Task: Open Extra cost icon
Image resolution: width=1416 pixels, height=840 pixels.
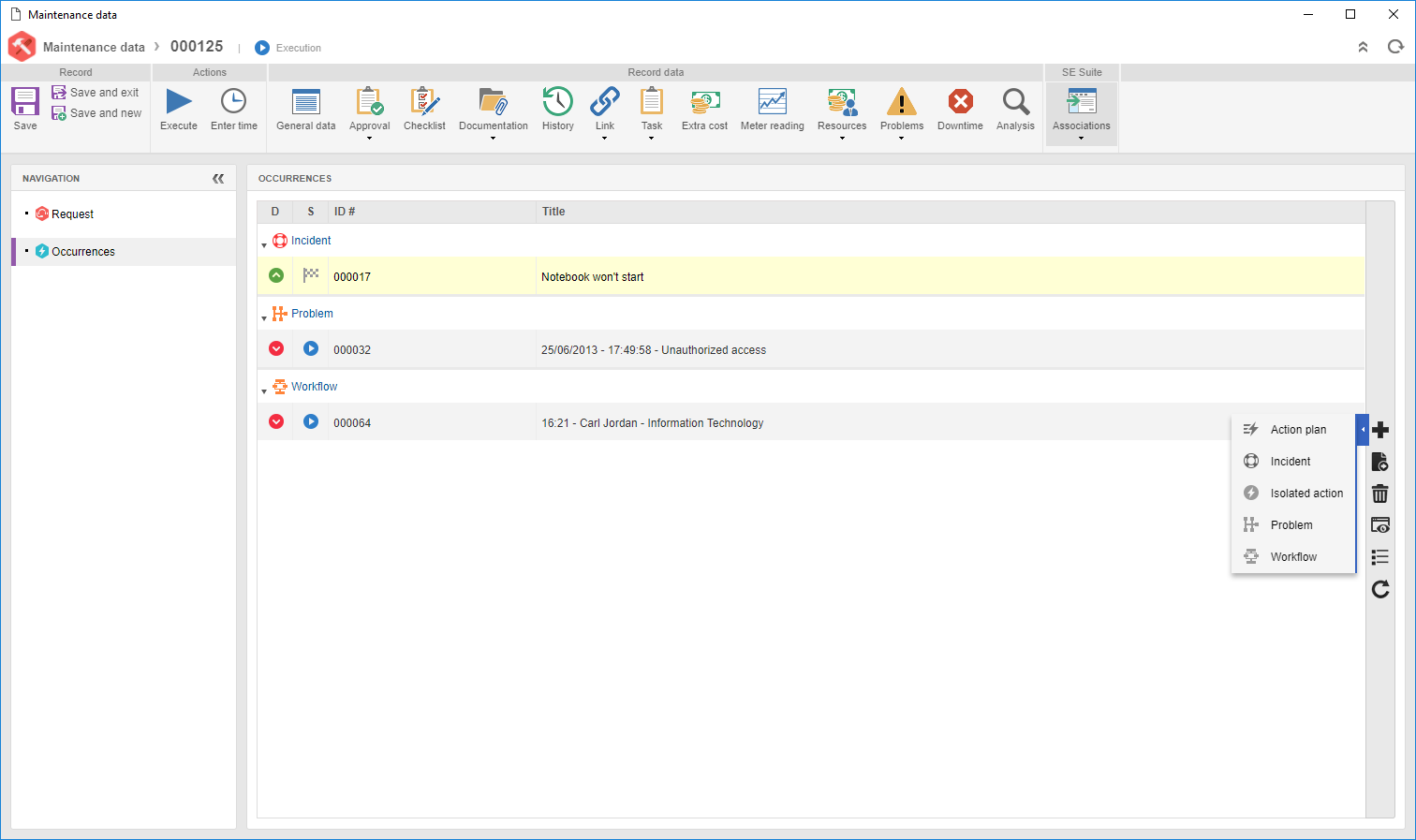Action: point(704,101)
